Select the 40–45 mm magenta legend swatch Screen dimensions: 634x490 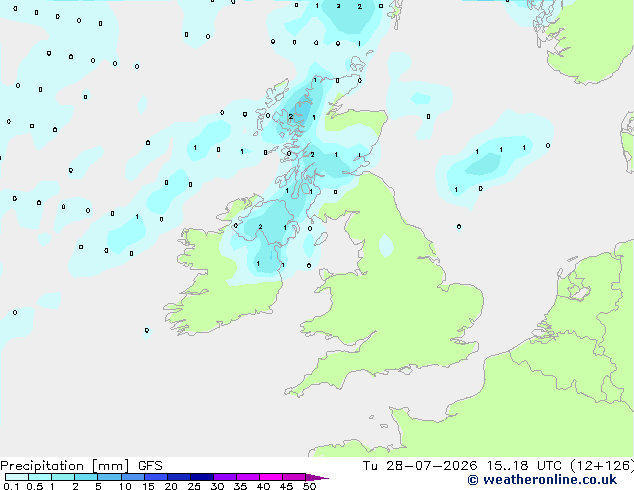point(271,477)
